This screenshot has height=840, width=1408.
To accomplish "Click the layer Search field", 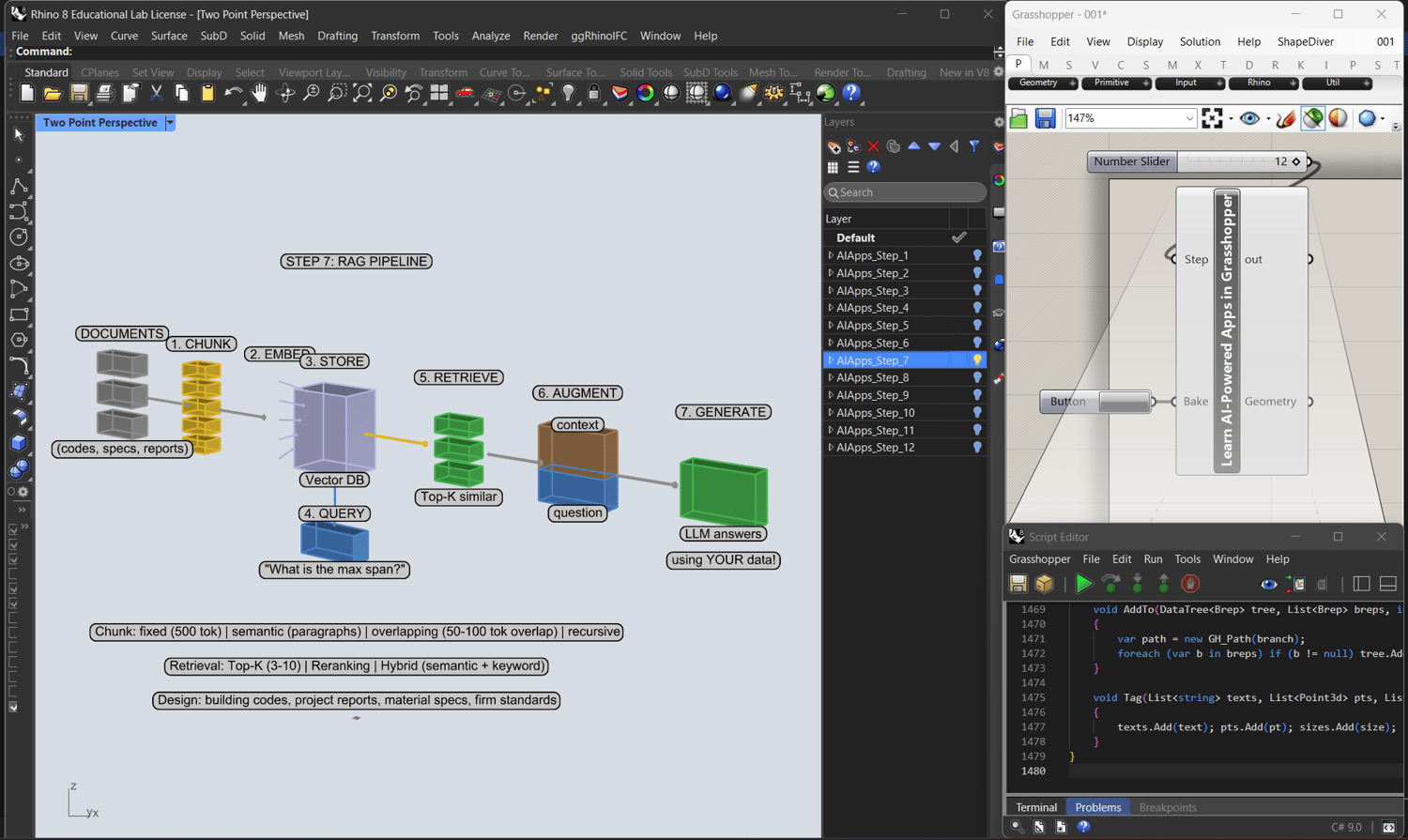I will (905, 192).
